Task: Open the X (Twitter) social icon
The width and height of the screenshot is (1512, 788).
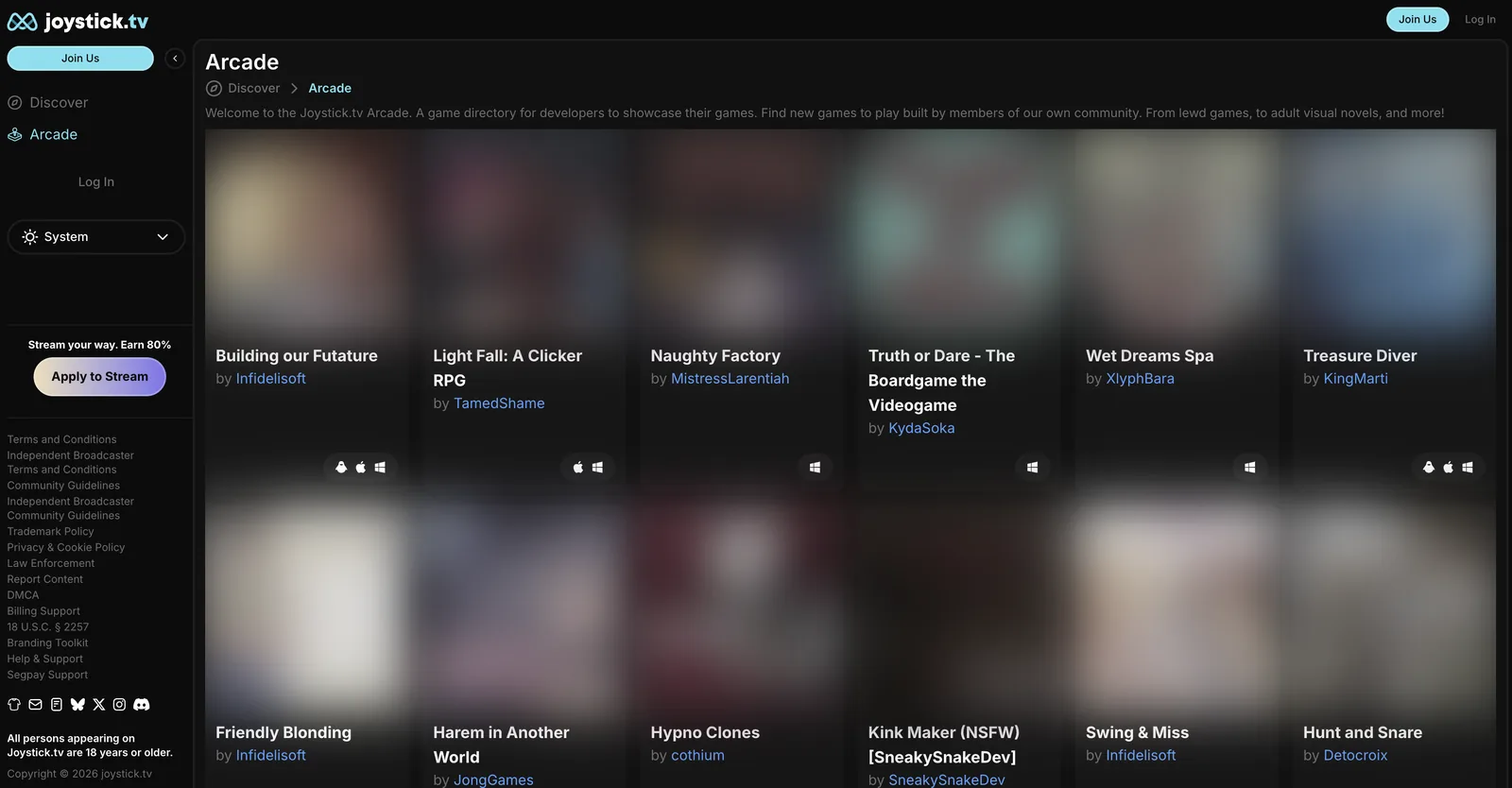Action: tap(98, 705)
